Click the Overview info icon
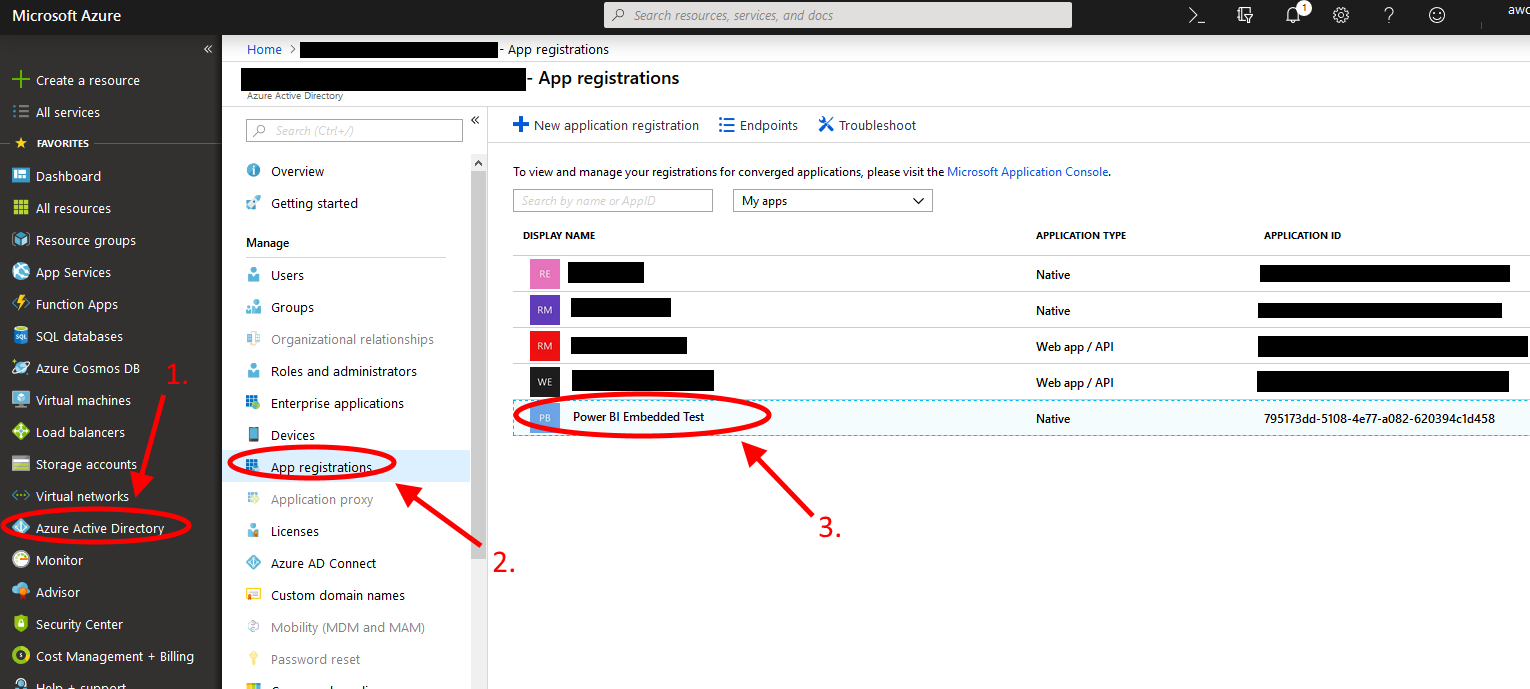 (254, 171)
